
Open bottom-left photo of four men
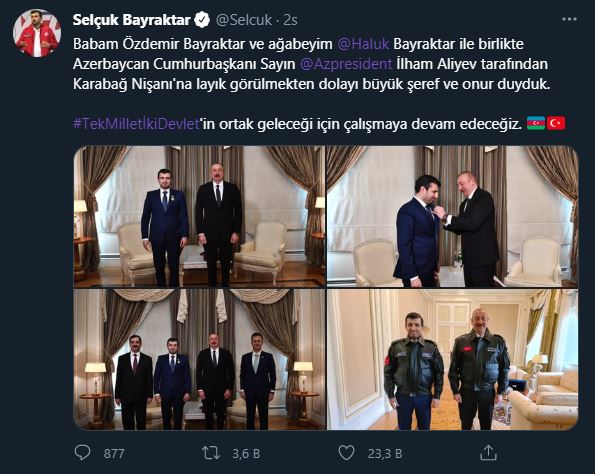pyautogui.click(x=199, y=359)
